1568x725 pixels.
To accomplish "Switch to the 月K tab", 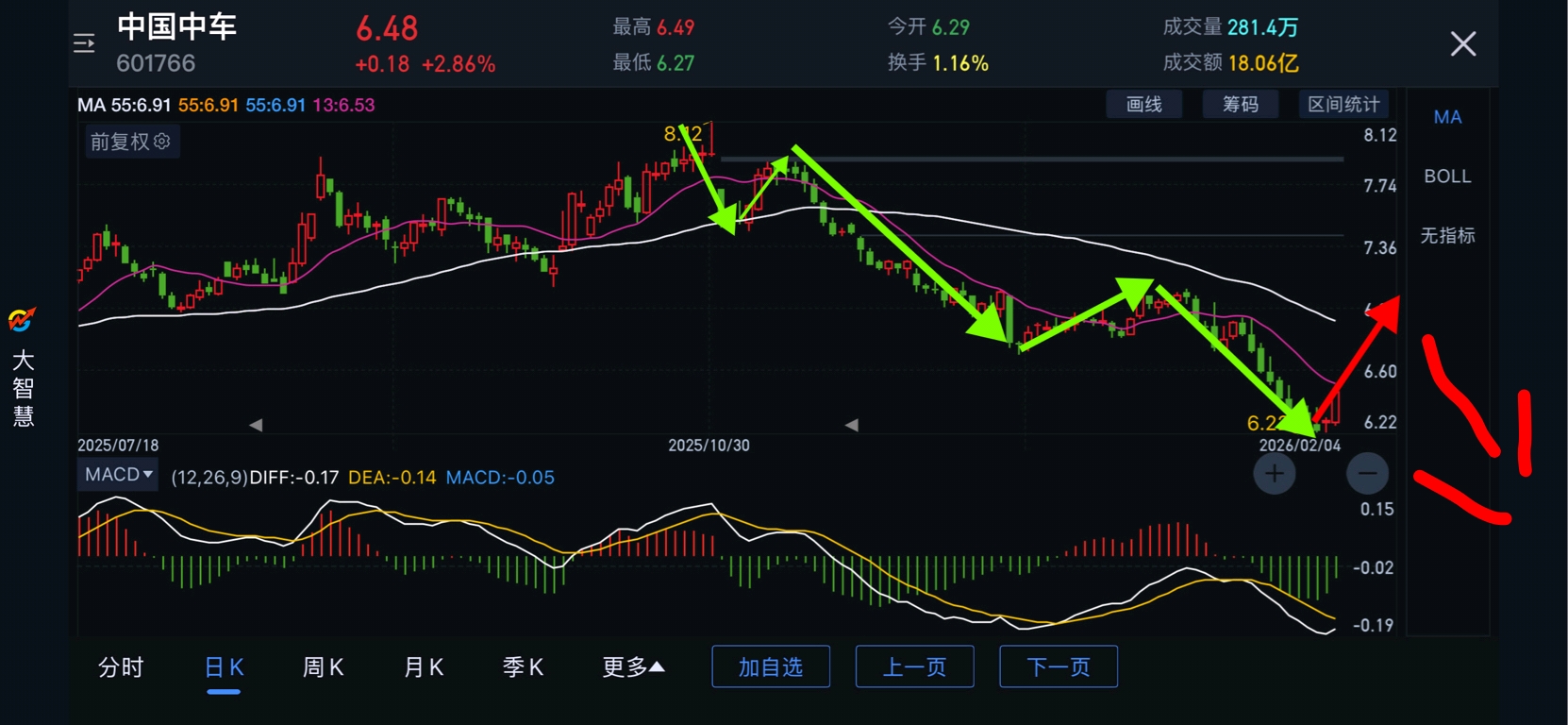I will 423,667.
